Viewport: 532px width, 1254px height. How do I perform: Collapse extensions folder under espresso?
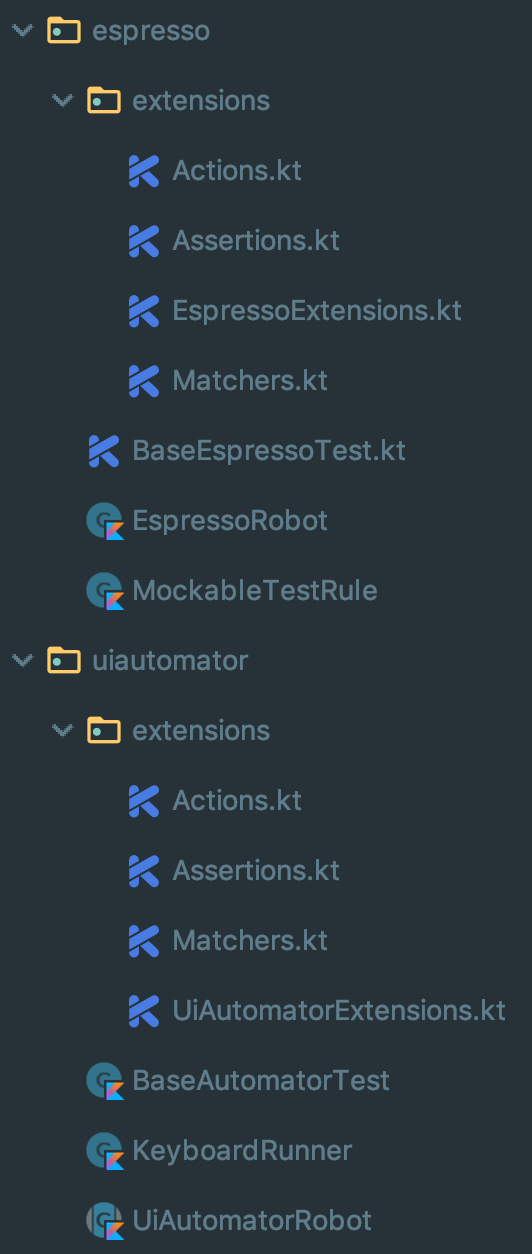[63, 101]
